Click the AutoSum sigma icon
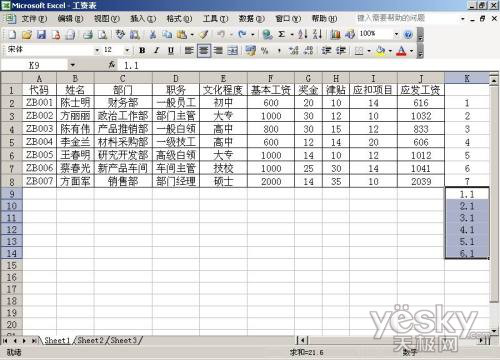This screenshot has width=500, height=360. click(x=282, y=34)
